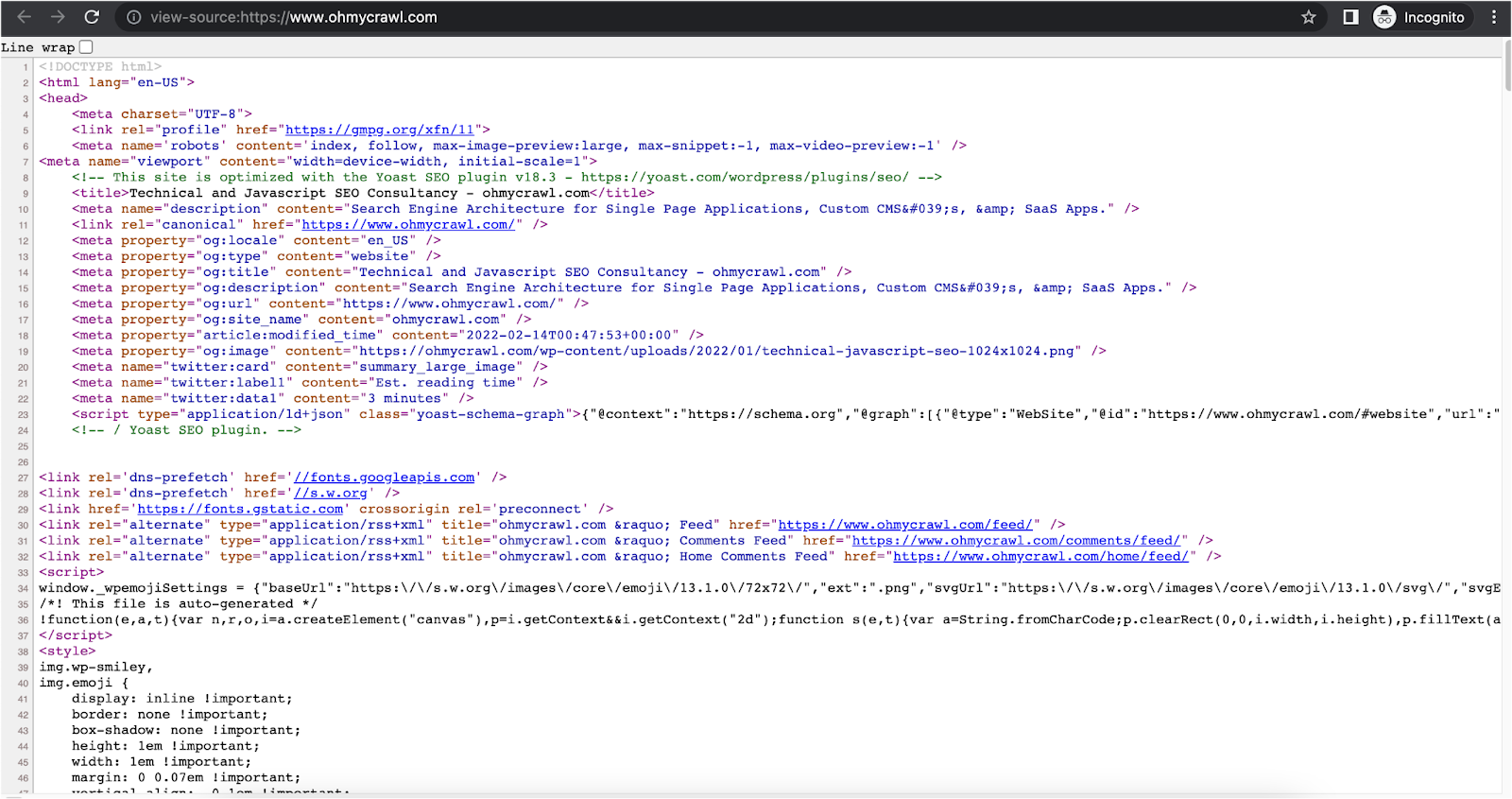
Task: Click the meta charset="UTF-8" line
Action: coord(162,113)
